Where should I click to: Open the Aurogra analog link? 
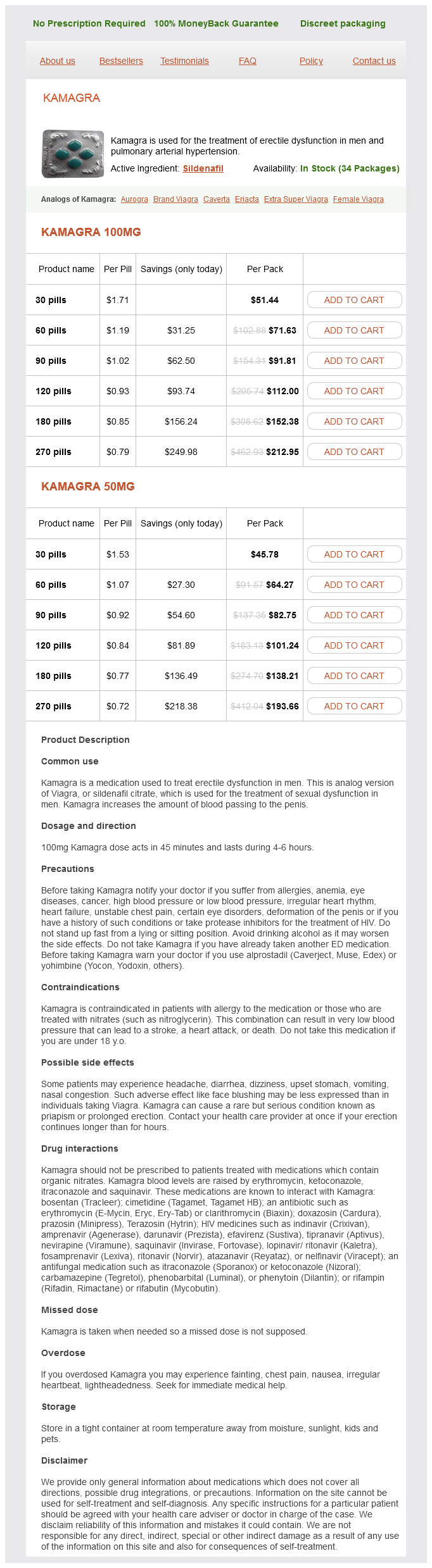(134, 199)
